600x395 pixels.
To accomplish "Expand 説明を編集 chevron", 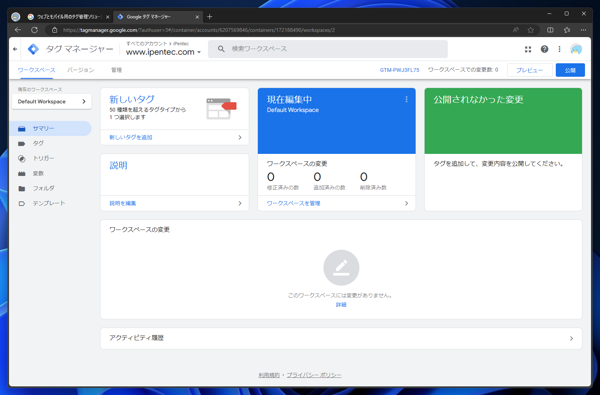I will tap(240, 203).
